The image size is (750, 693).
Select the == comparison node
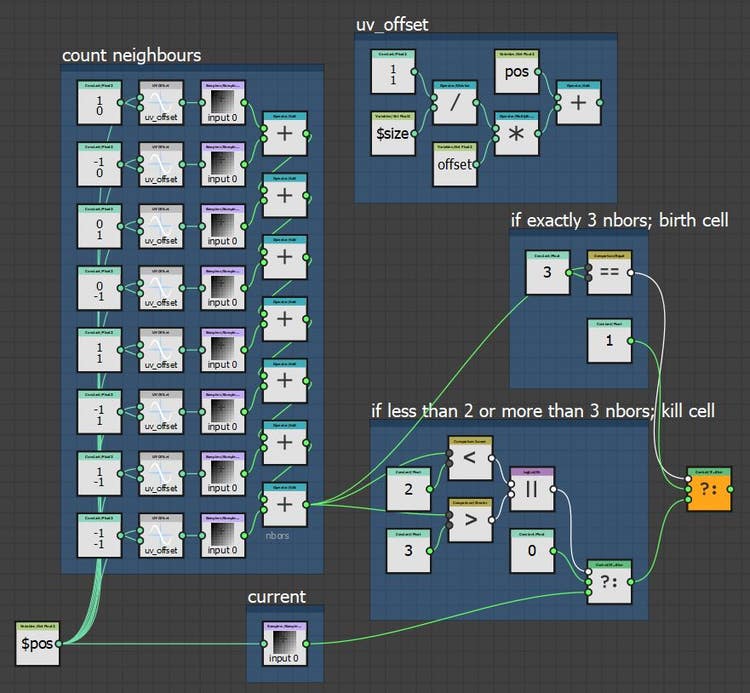(x=609, y=273)
